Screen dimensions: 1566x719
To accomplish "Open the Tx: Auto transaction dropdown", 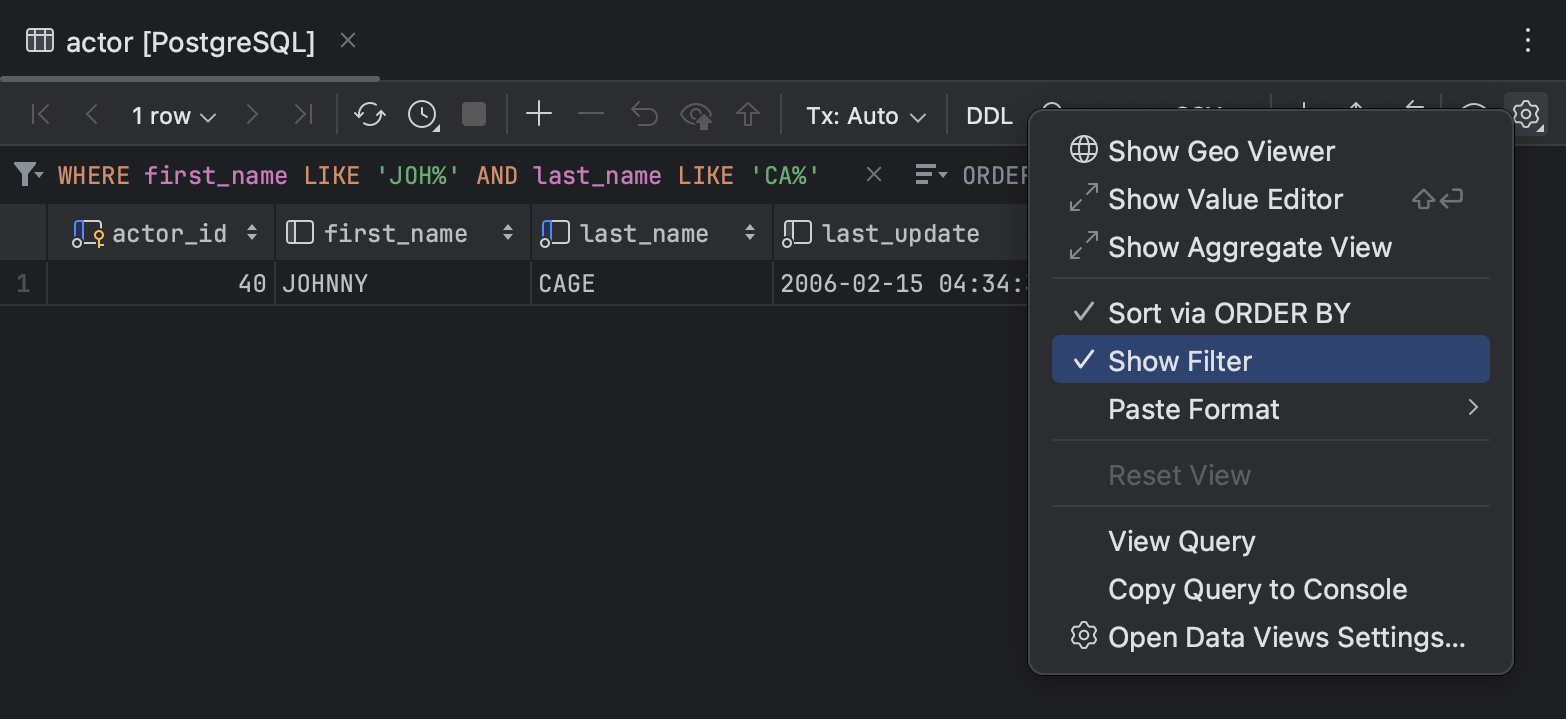I will 863,114.
